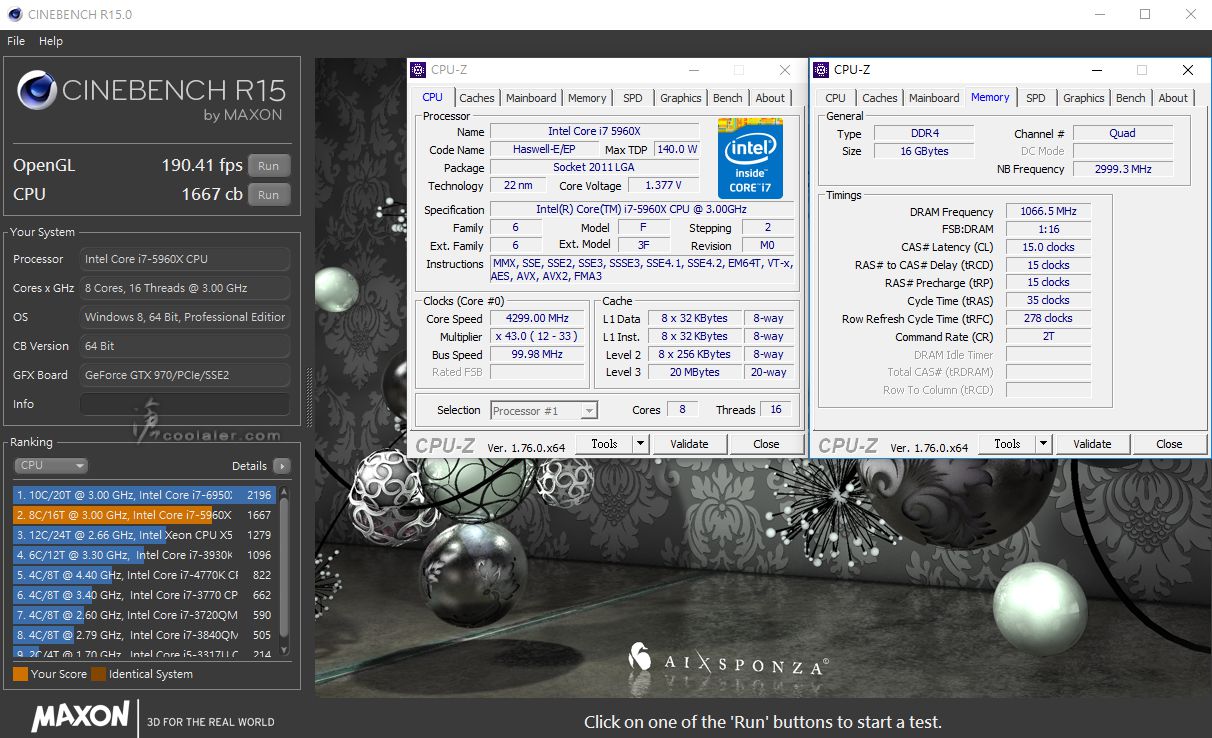
Task: Click the NB Frequency 2999.3 MHz value
Action: 1123,169
